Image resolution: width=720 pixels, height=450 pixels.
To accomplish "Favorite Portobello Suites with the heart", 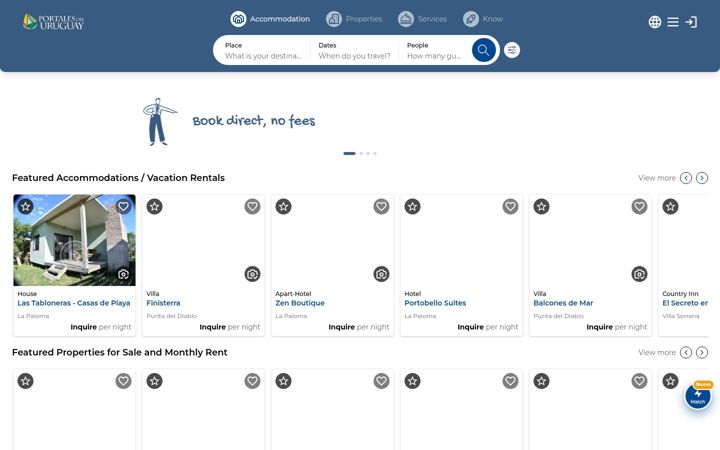I will (x=510, y=207).
